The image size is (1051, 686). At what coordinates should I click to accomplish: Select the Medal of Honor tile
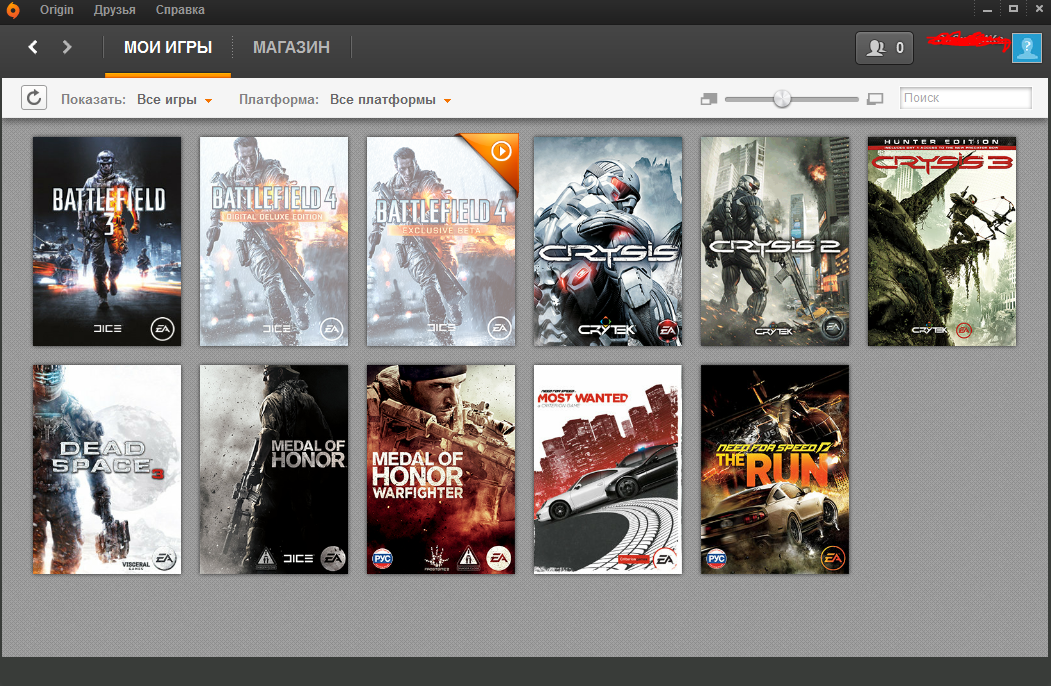point(274,469)
